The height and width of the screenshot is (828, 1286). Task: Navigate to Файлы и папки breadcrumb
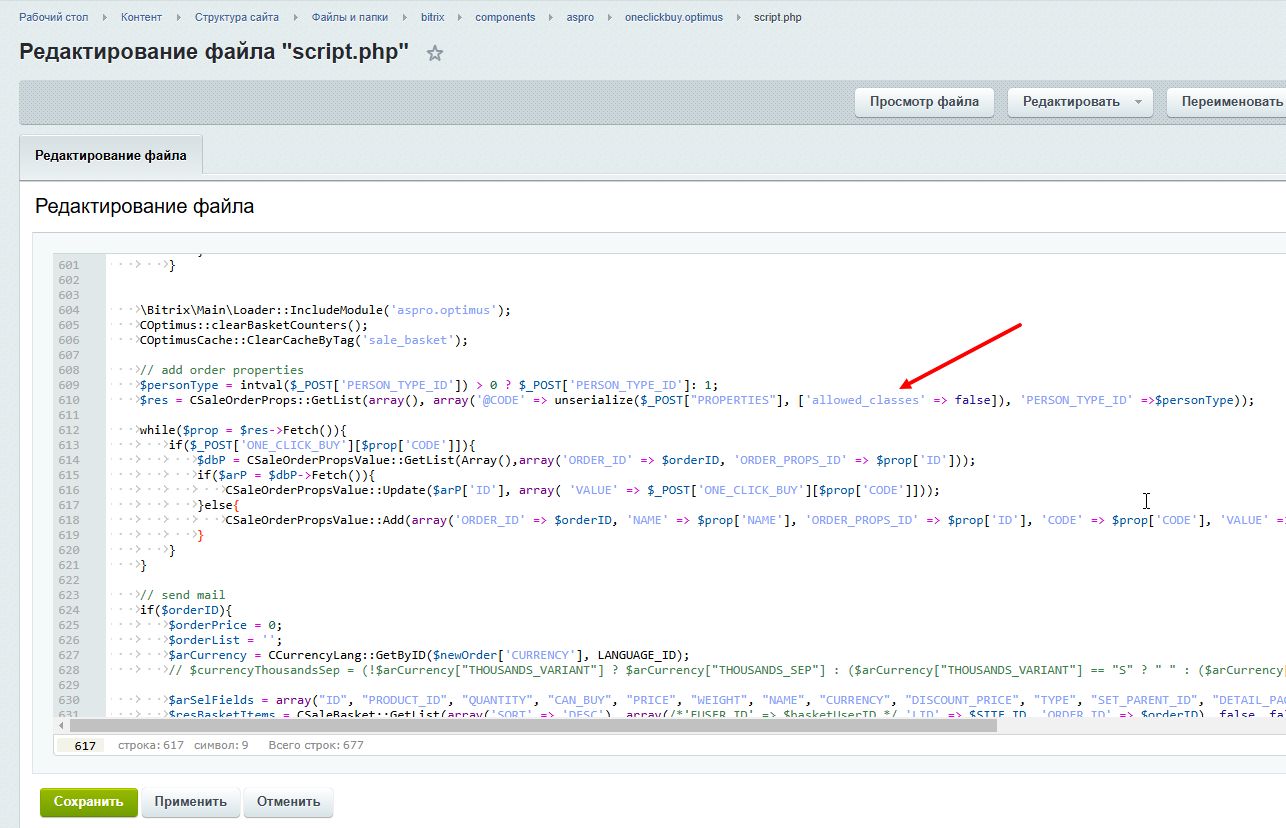(349, 17)
